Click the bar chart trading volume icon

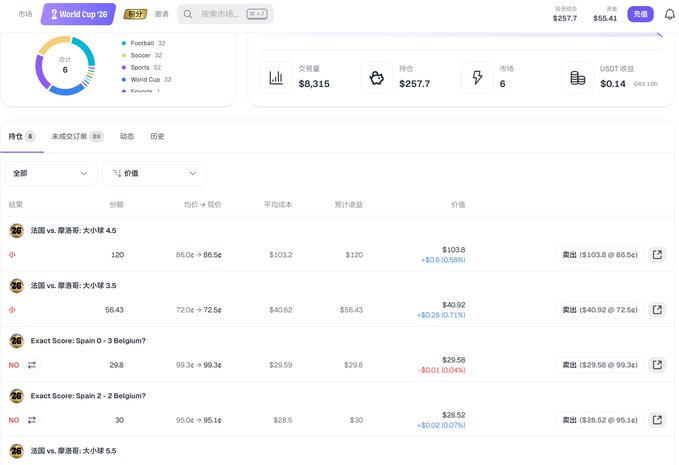(276, 78)
